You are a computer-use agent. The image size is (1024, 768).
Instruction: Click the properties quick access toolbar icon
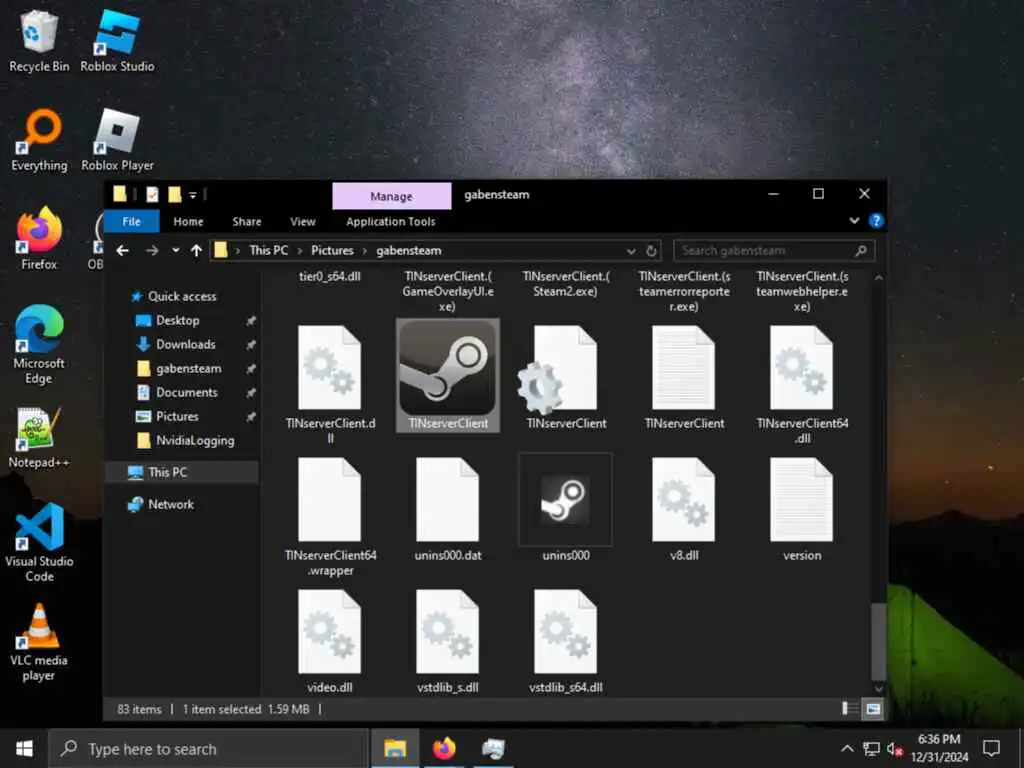(152, 194)
